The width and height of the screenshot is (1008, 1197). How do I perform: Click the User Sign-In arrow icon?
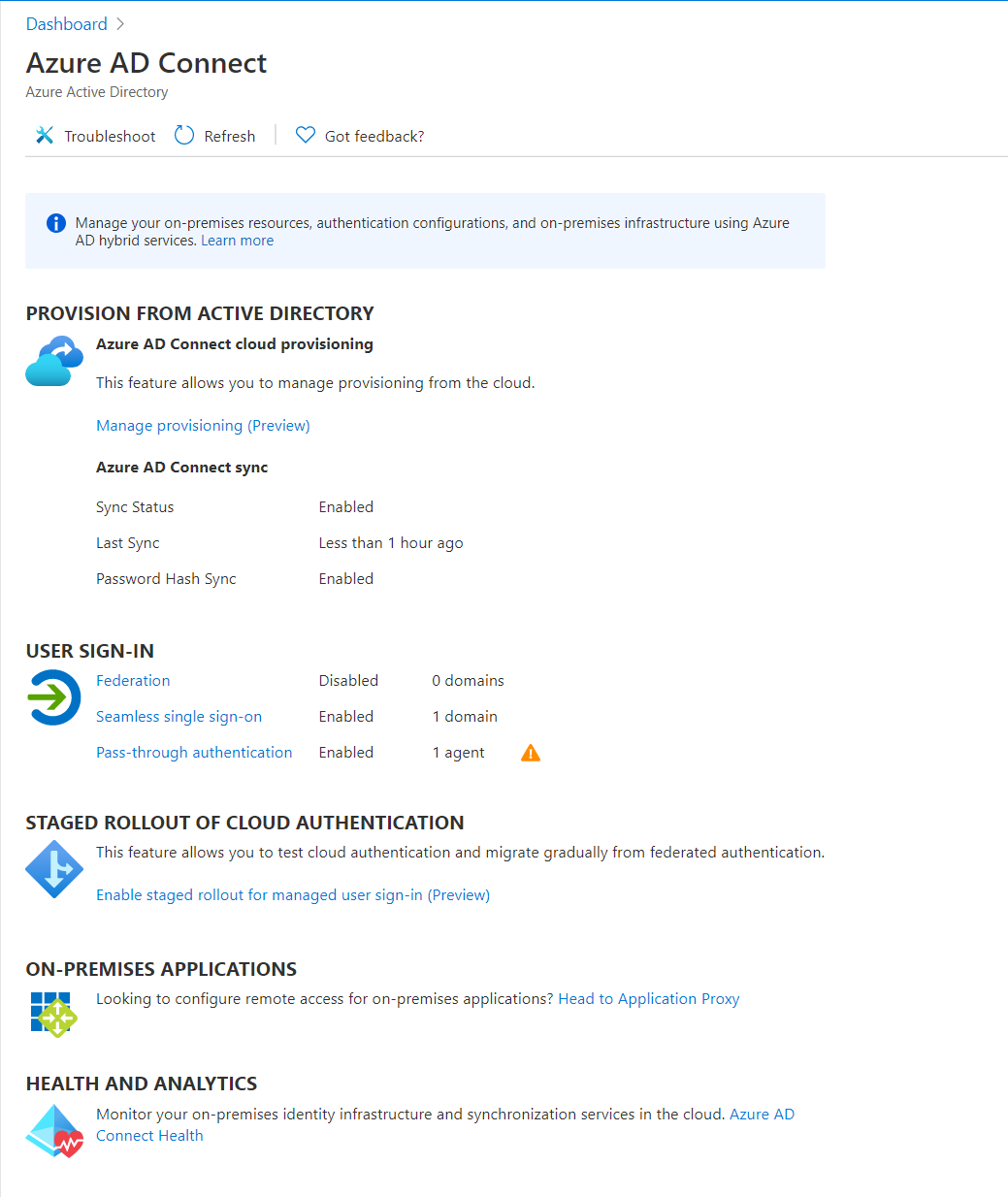point(53,697)
